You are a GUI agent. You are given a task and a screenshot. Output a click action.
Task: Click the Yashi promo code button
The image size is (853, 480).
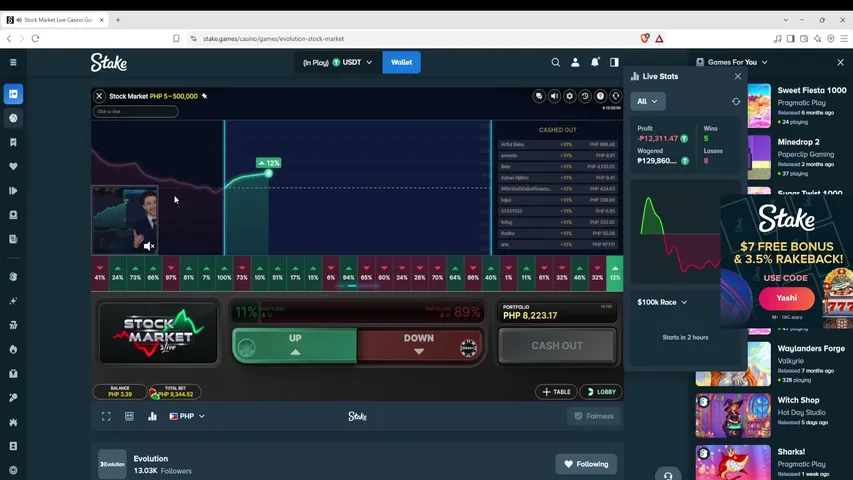787,298
